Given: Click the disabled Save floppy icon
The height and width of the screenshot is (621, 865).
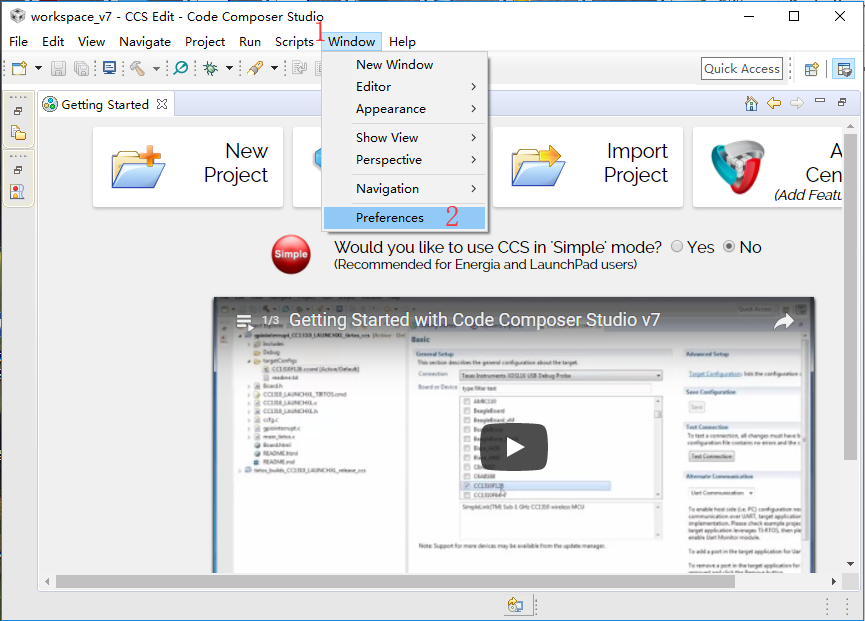Looking at the screenshot, I should coord(58,68).
